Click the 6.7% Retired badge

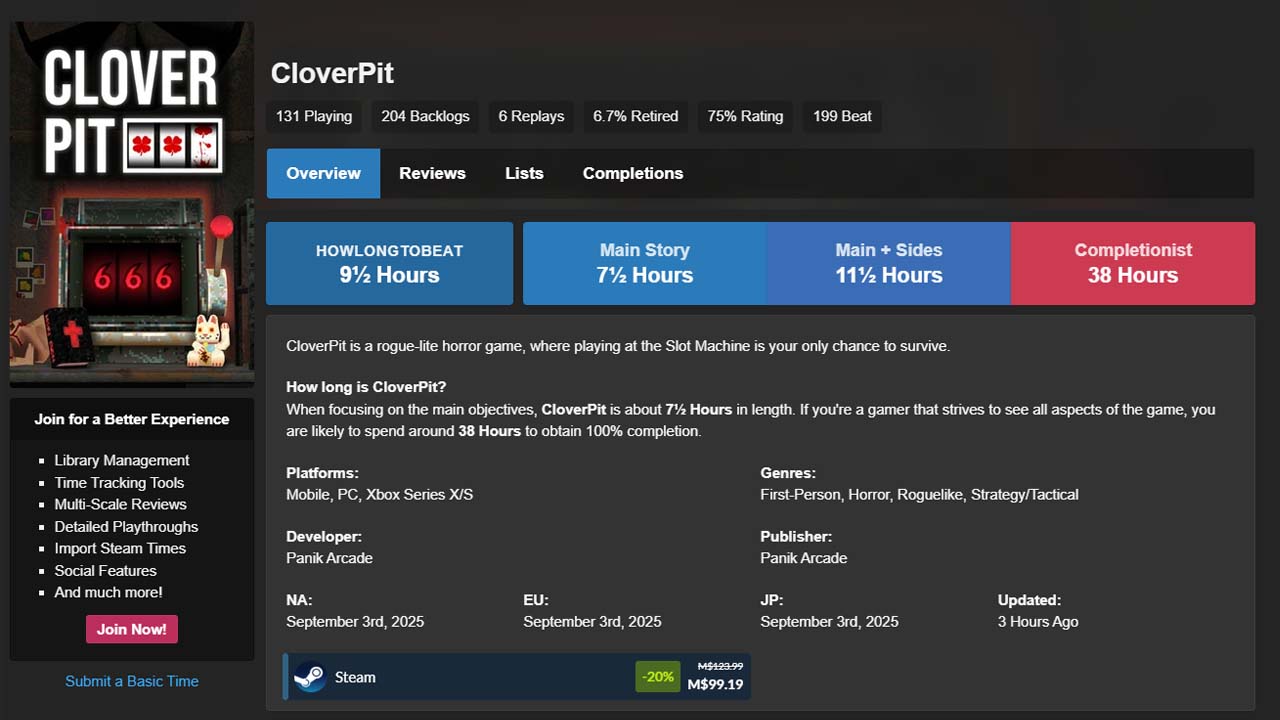point(635,116)
